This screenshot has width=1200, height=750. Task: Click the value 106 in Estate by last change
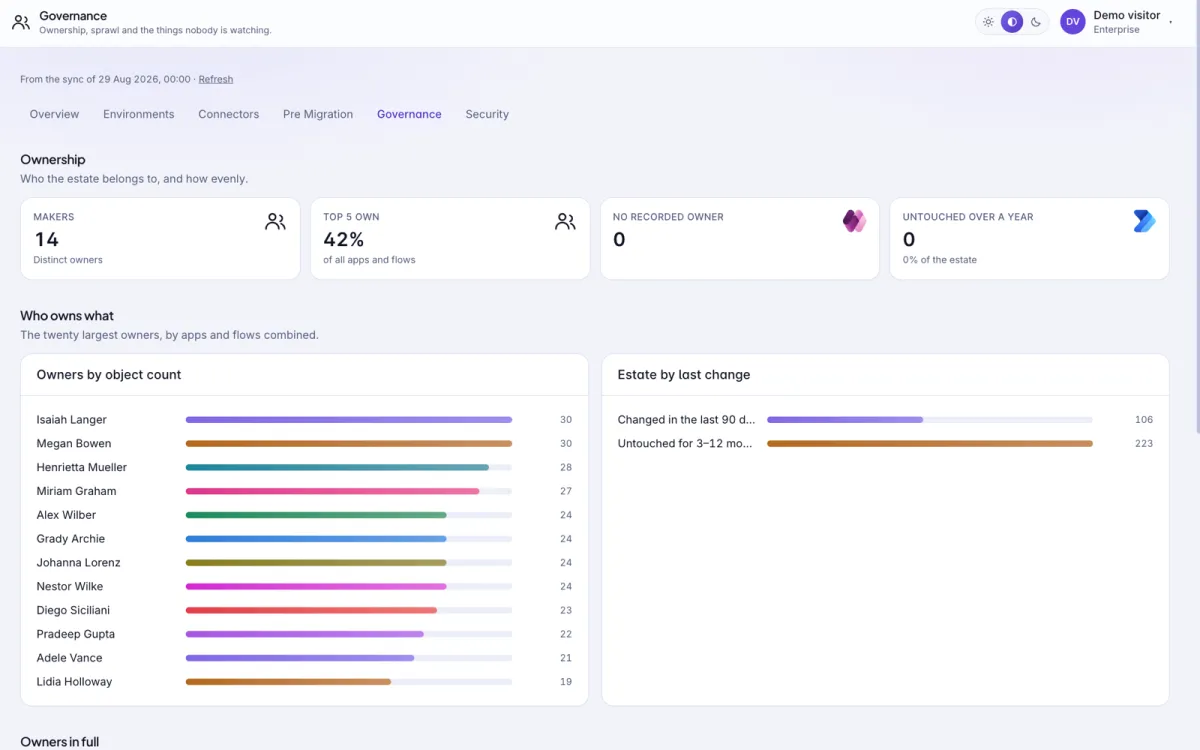[x=1144, y=420]
